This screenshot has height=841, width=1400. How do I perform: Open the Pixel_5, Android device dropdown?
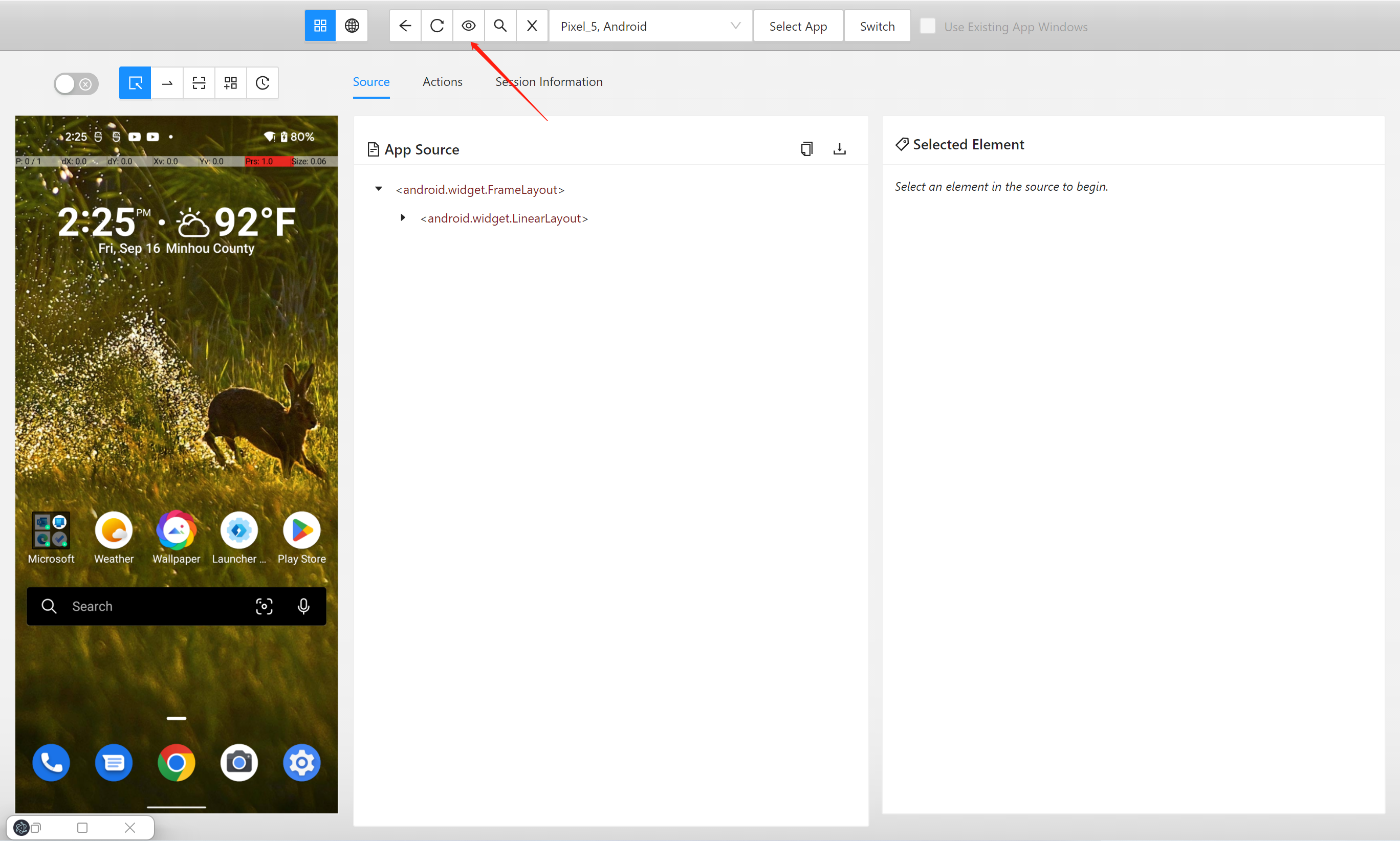(x=650, y=26)
